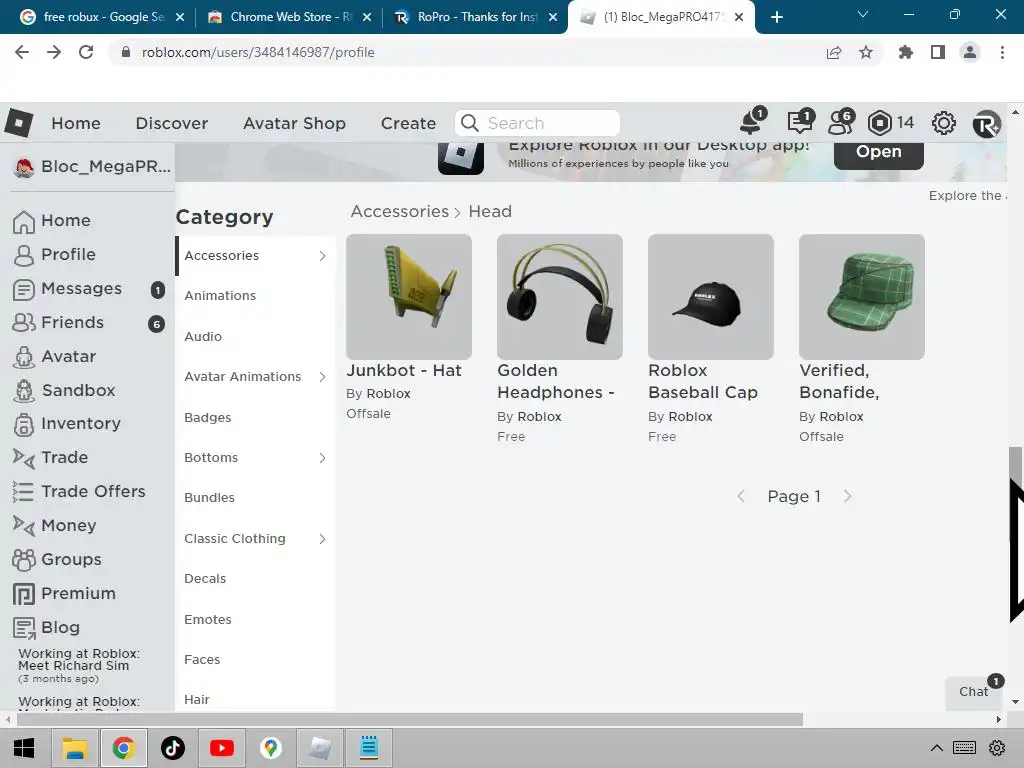Open the settings gear in Roblox header

pyautogui.click(x=944, y=123)
